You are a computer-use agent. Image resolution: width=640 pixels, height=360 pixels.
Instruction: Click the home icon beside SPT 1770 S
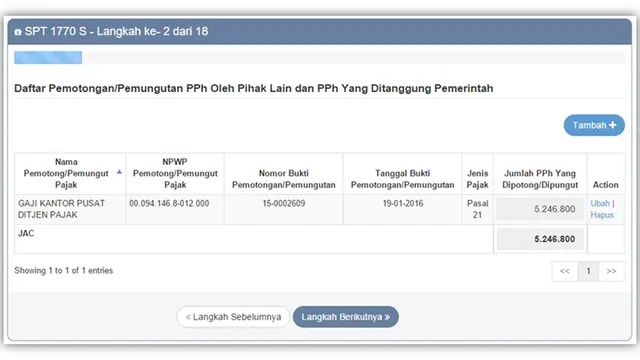[18, 32]
